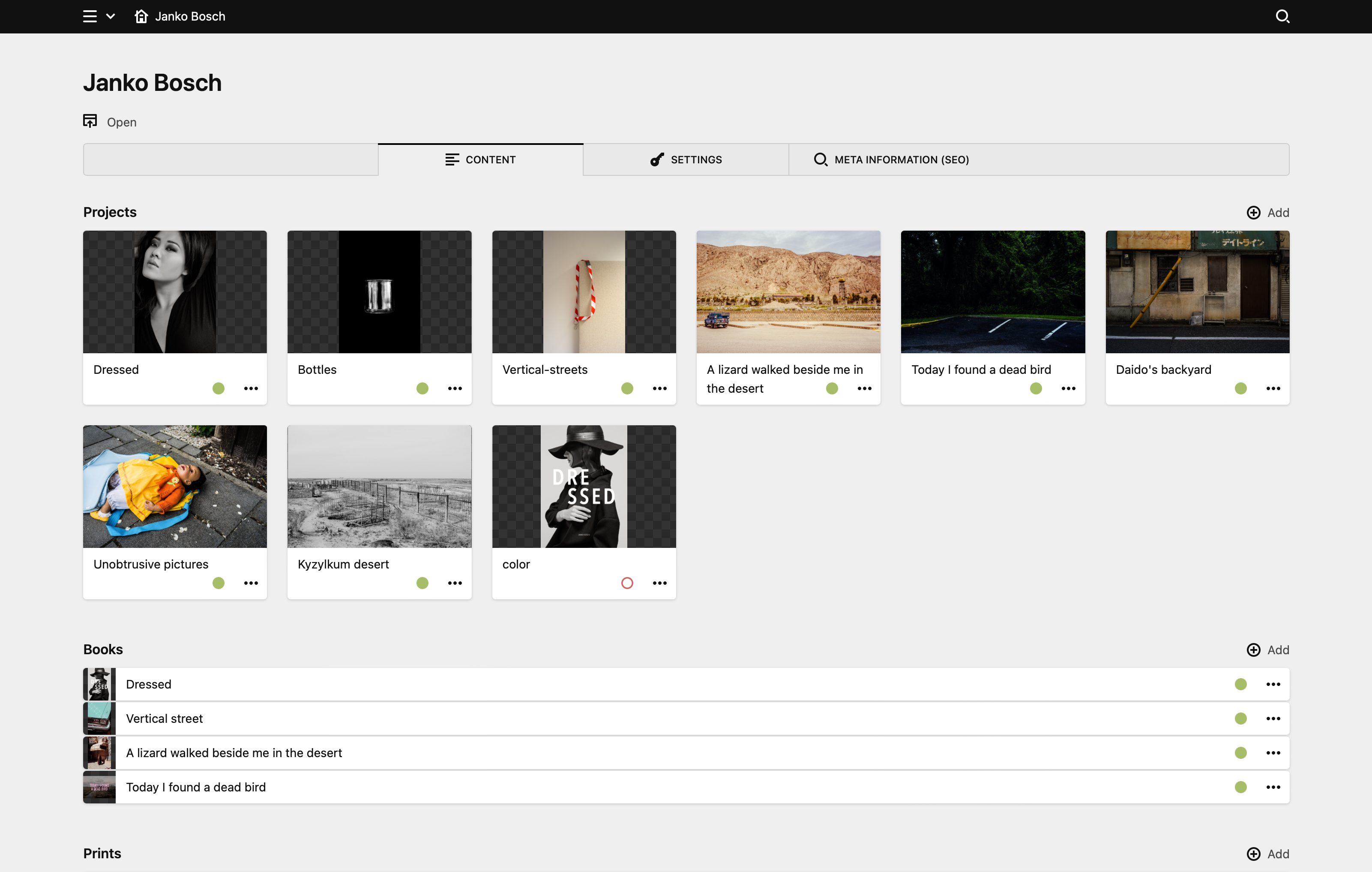Open options for Today I found a dead bird book row
The width and height of the screenshot is (1372, 872).
click(x=1273, y=787)
